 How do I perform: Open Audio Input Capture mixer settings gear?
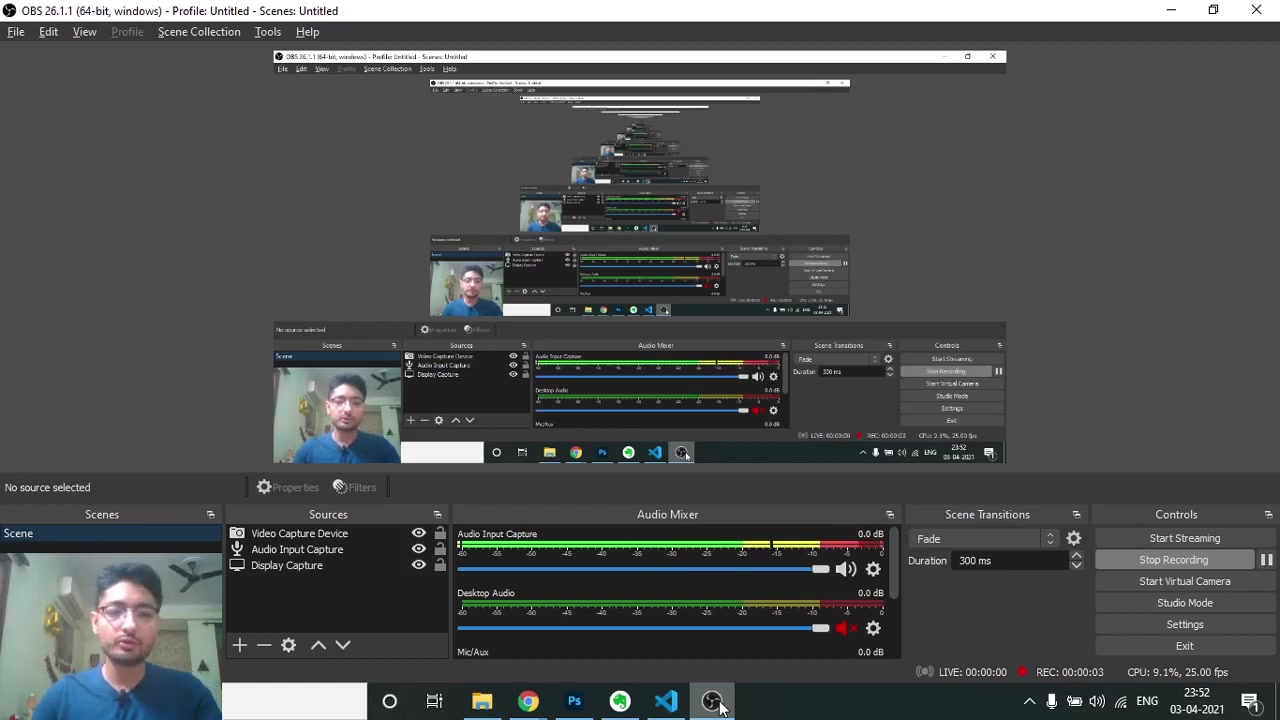873,569
